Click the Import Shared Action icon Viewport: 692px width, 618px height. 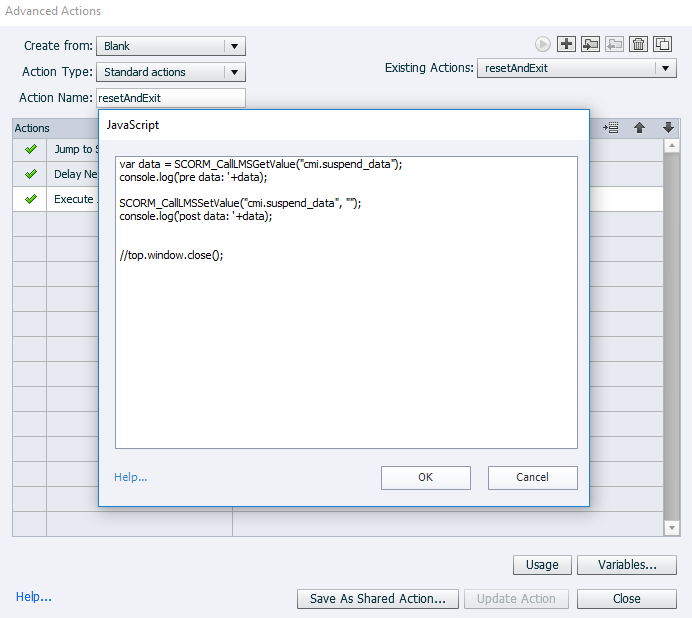pyautogui.click(x=590, y=44)
